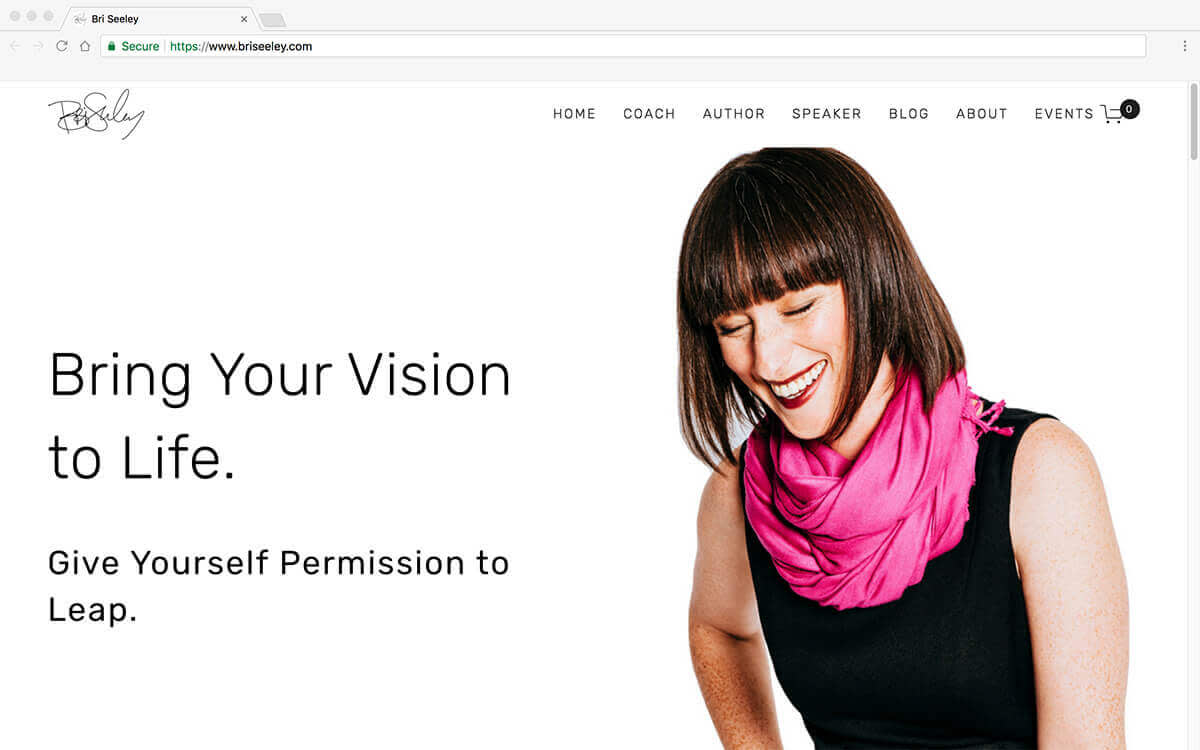Select the ABOUT navigation item
Screen dimensions: 1200x750
pos(982,114)
